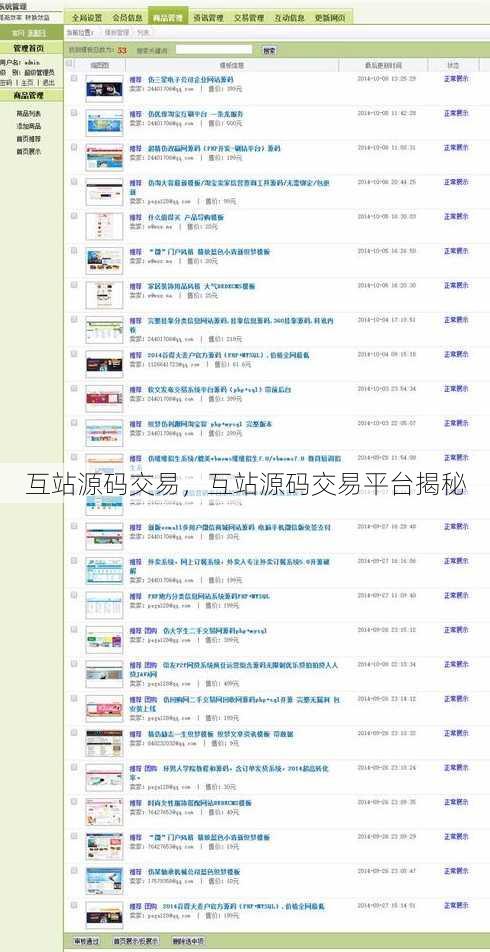This screenshot has width=490, height=952.
Task: Open 商品列表 in the sidebar
Action: click(x=29, y=114)
